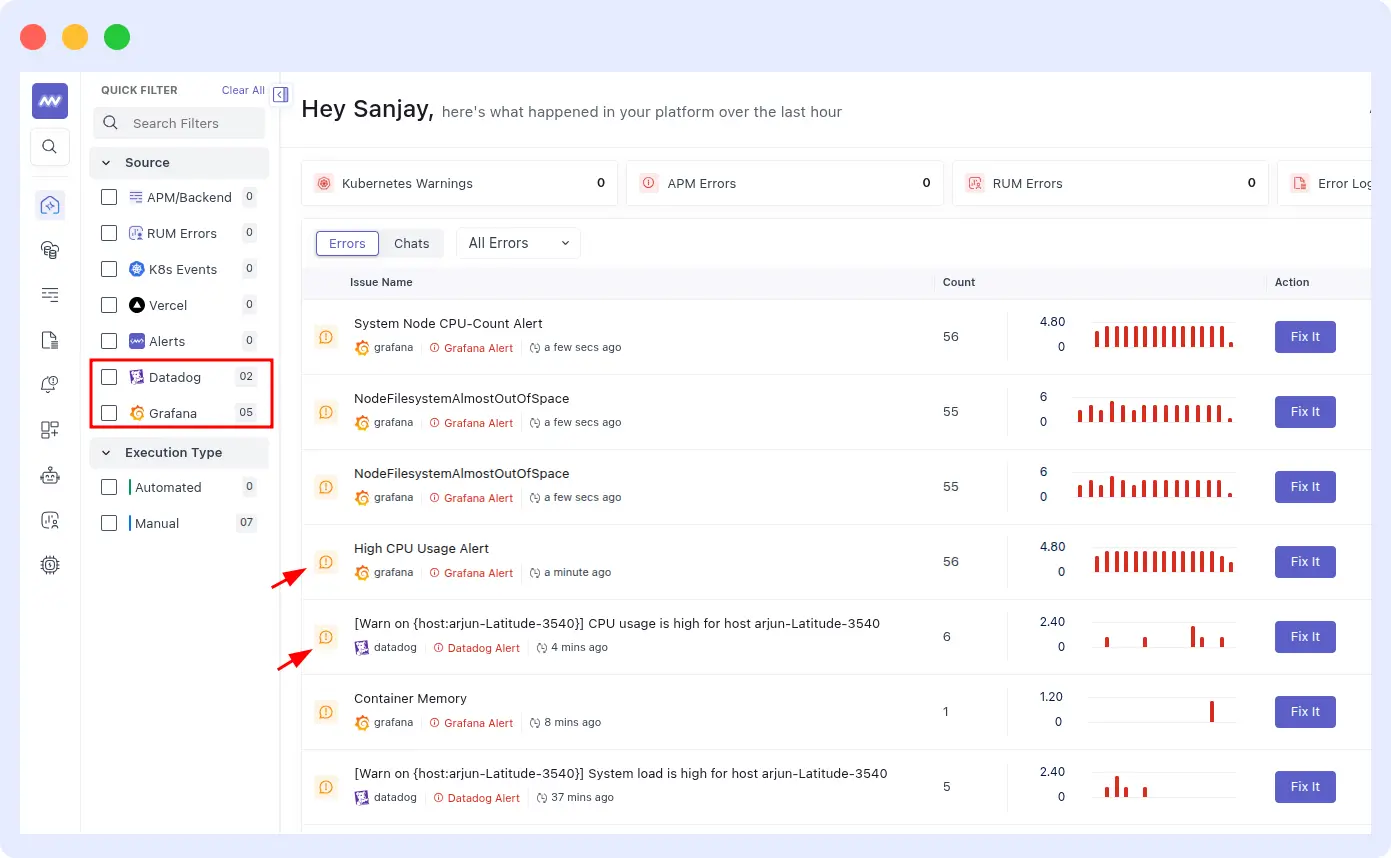Image resolution: width=1391 pixels, height=858 pixels.
Task: Collapse the Execution Type filter section
Action: (x=179, y=452)
